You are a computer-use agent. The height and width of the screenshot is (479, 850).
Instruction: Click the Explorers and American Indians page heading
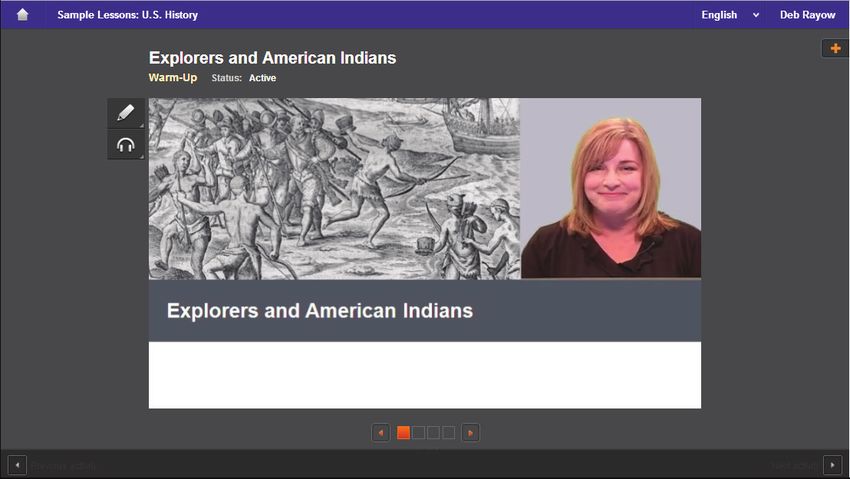coord(272,58)
